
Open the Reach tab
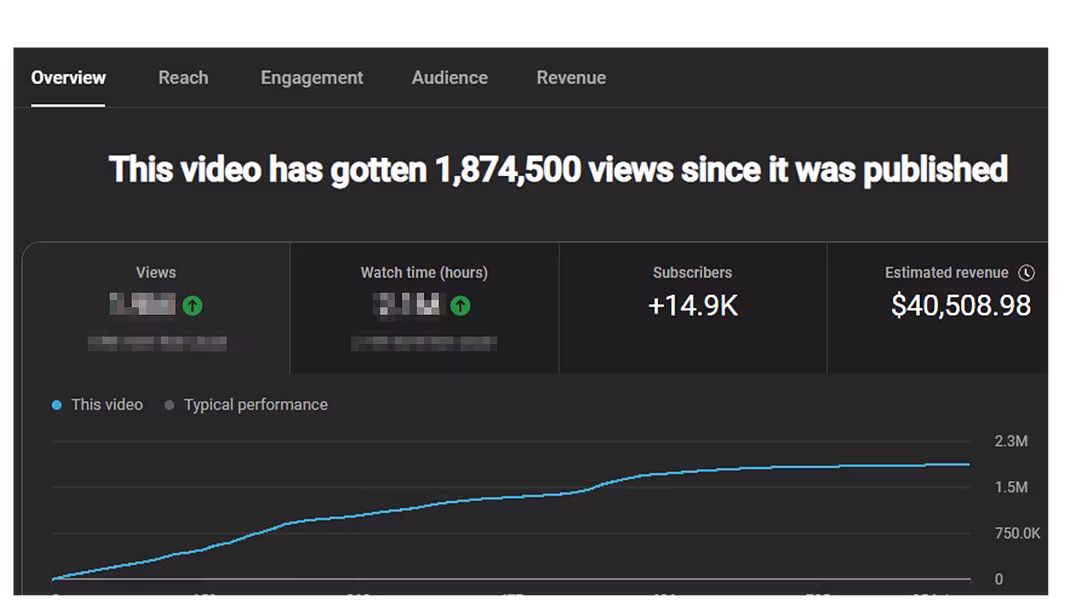click(183, 78)
